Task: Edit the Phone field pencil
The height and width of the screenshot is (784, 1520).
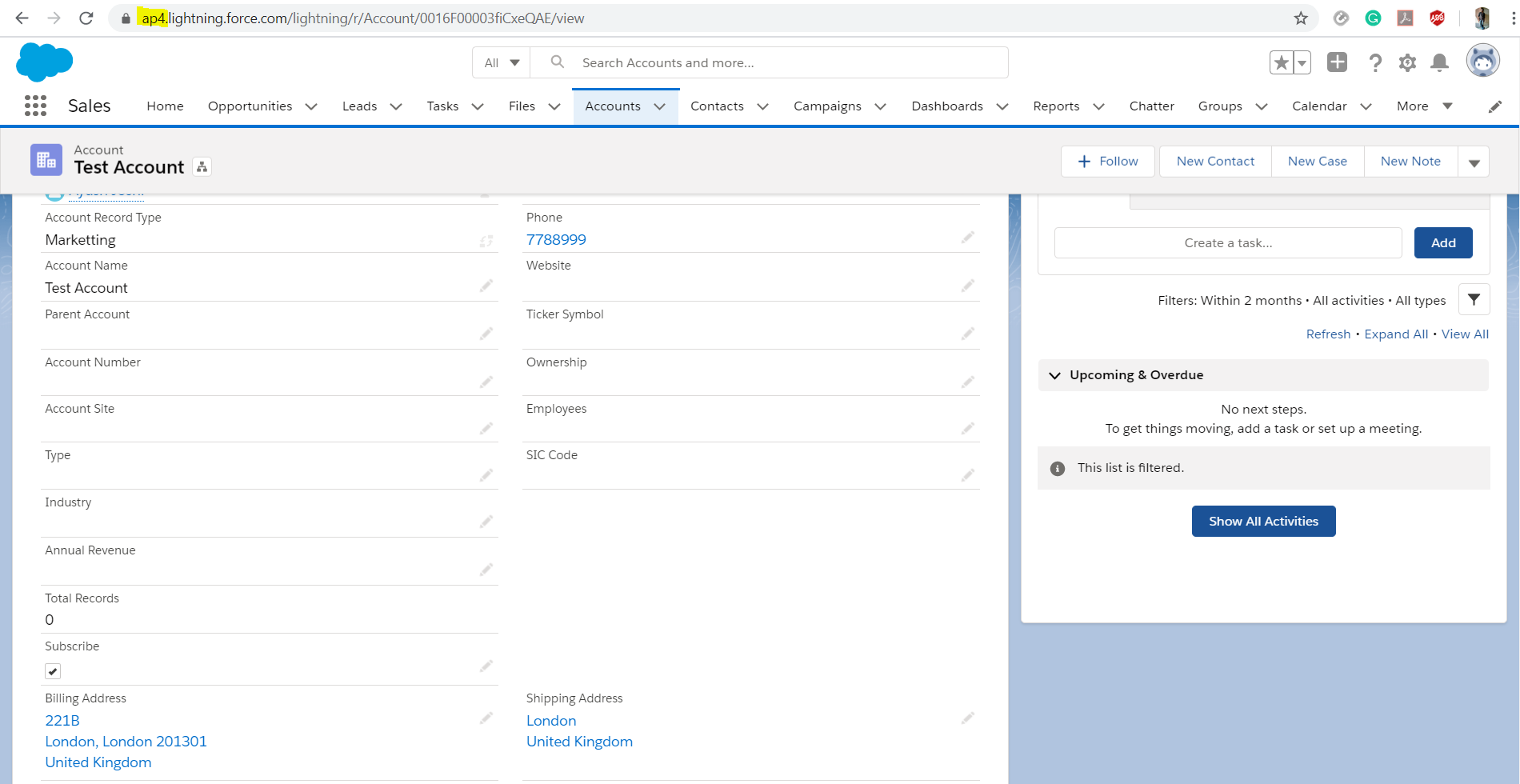Action: pyautogui.click(x=968, y=238)
